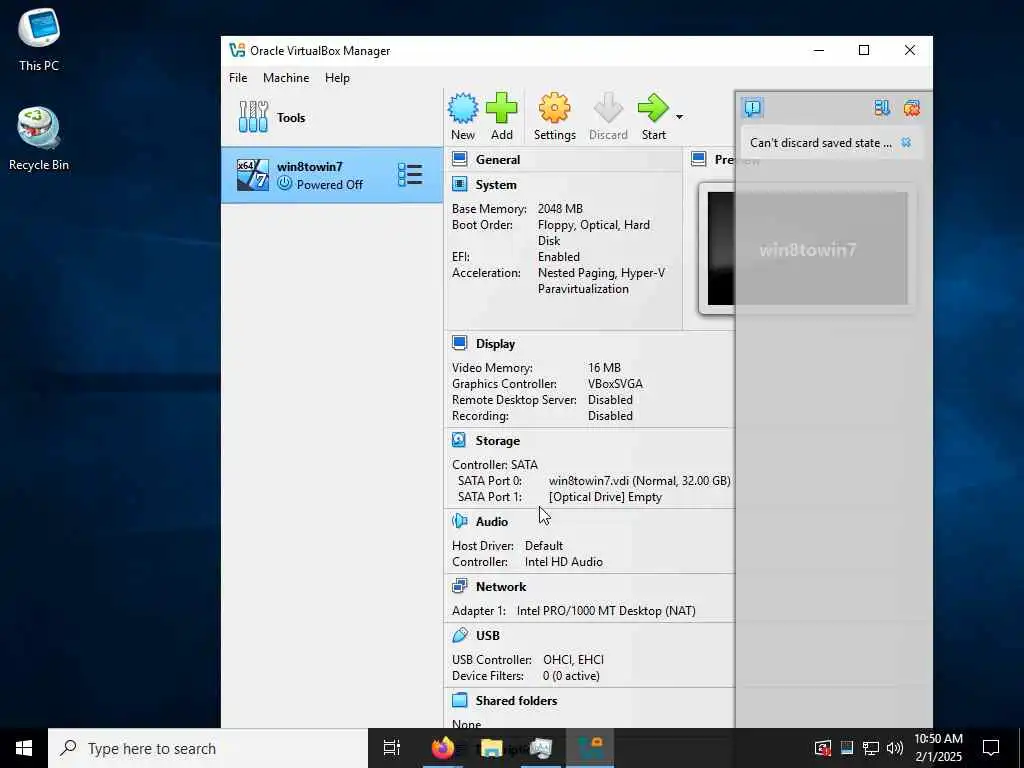This screenshot has width=1024, height=768.
Task: Click the VBoxSVGA graphics controller value
Action: click(x=615, y=384)
